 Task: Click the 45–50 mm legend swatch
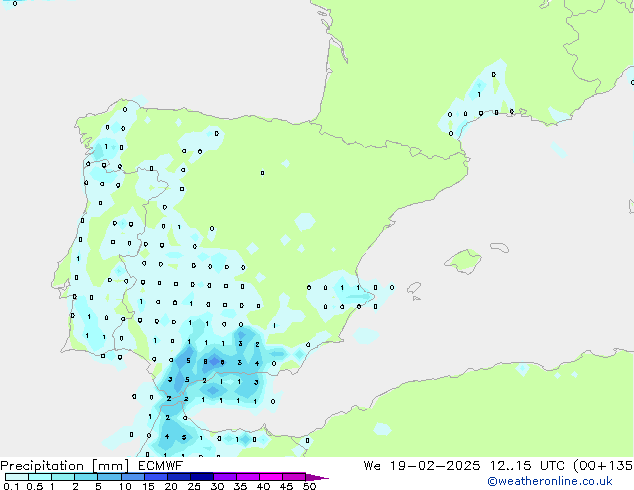pos(294,477)
